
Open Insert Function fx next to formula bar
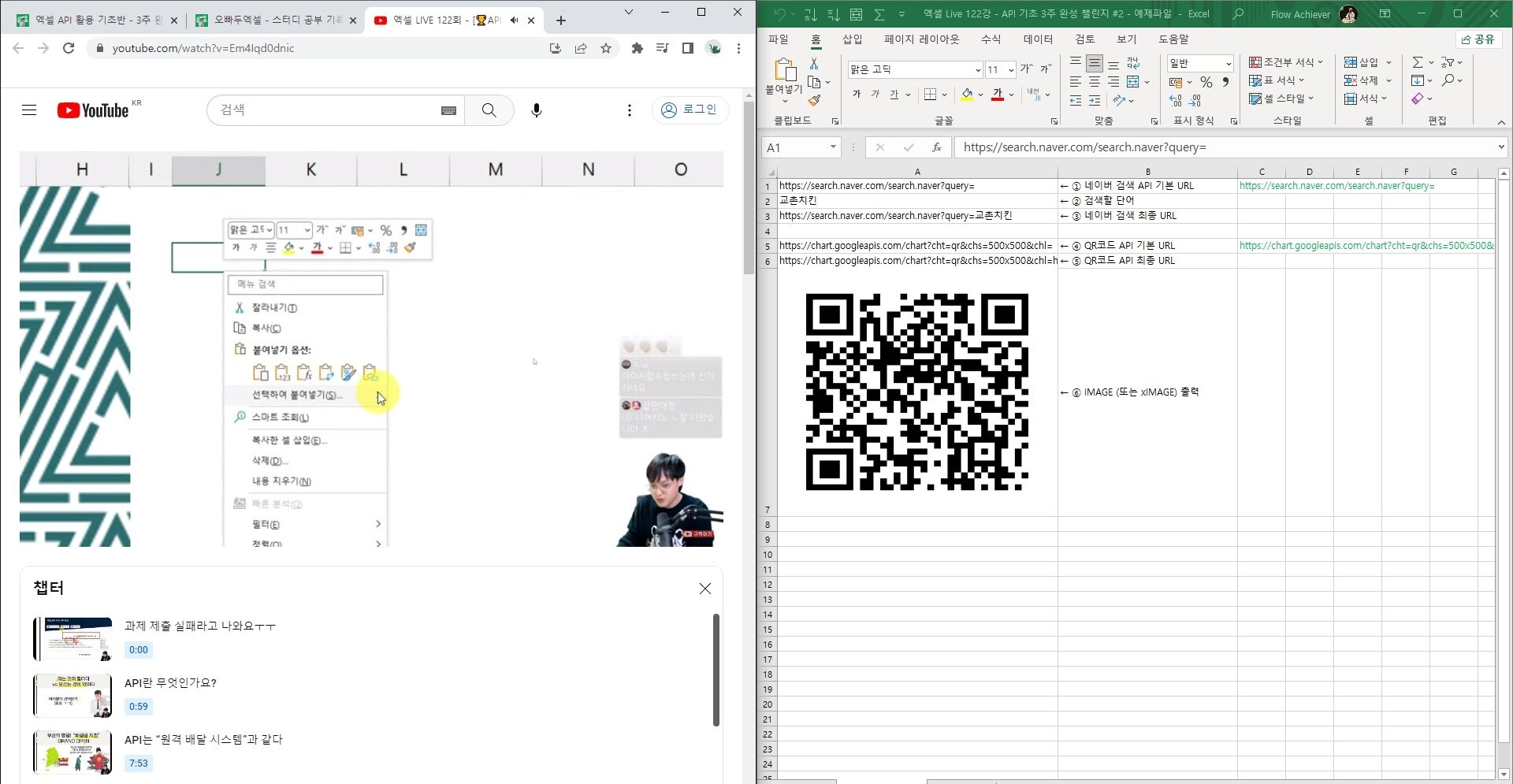coord(937,147)
